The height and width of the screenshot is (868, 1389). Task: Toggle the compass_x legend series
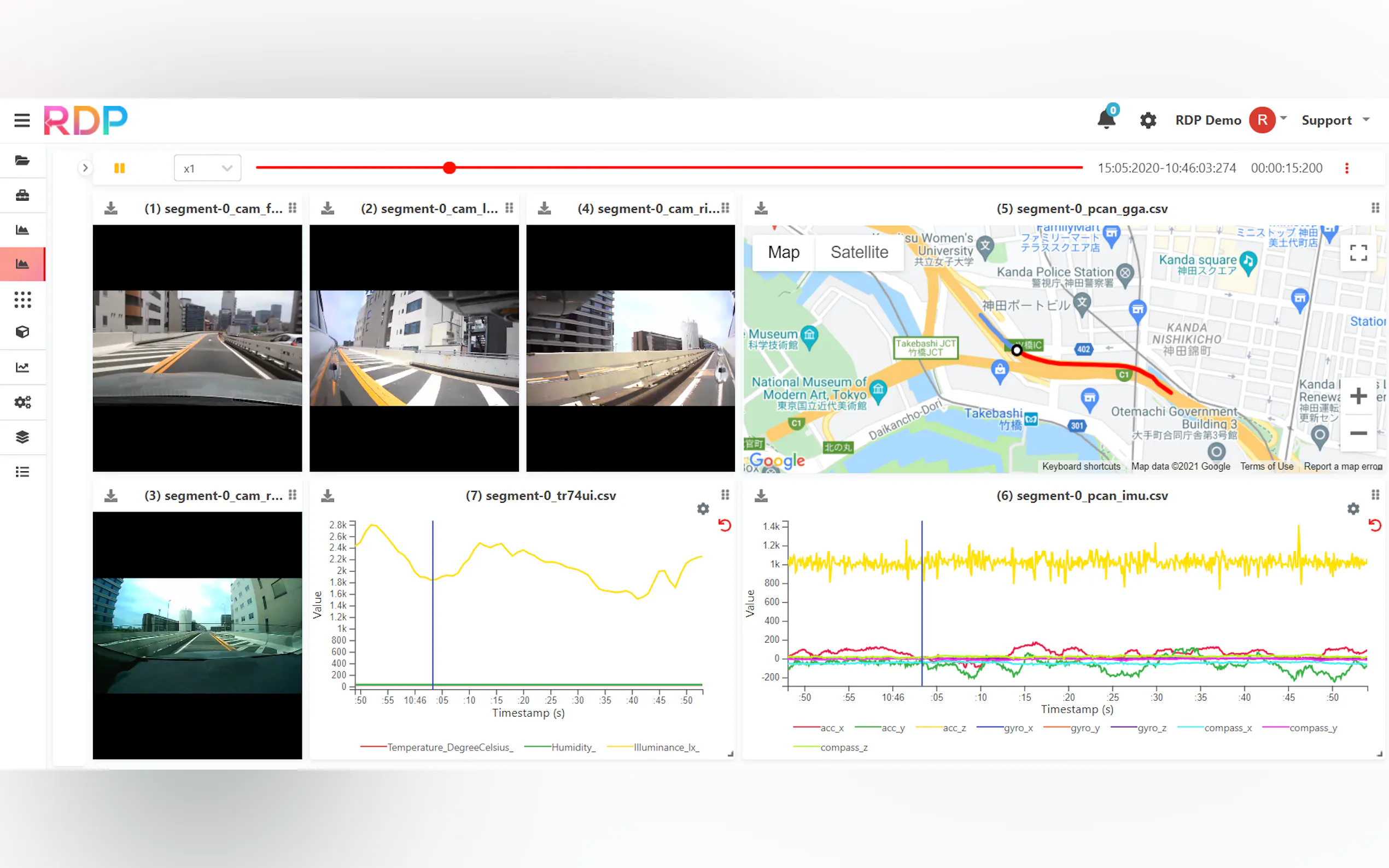click(x=1227, y=728)
